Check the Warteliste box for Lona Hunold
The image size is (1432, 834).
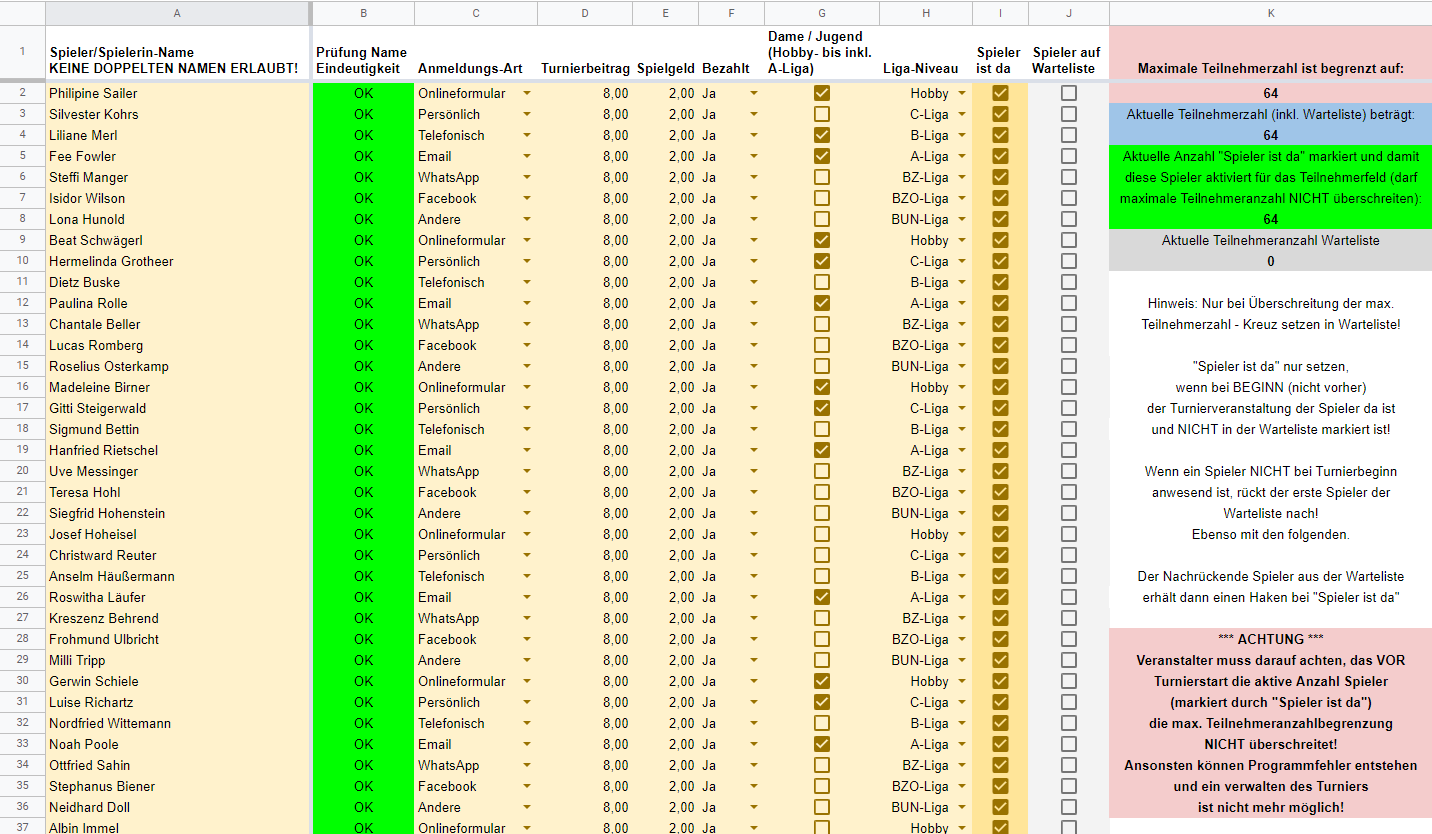pyautogui.click(x=1069, y=219)
